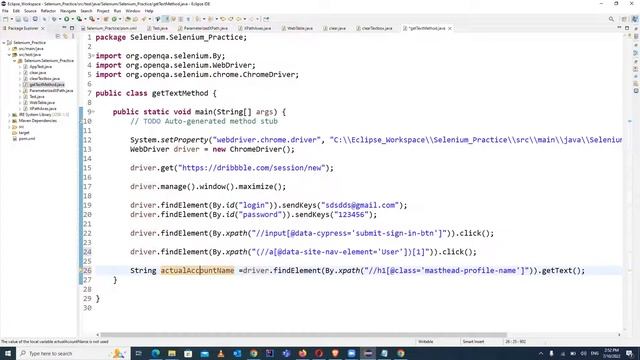This screenshot has height=360, width=640.
Task: Open the External Tools dropdown arrow
Action: pyautogui.click(x=98, y=19)
